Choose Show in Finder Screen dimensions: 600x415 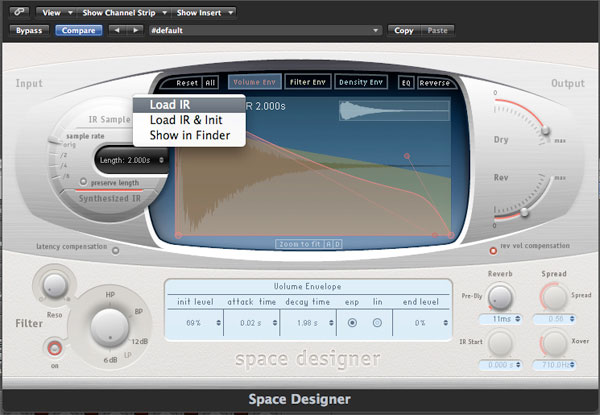click(x=189, y=135)
